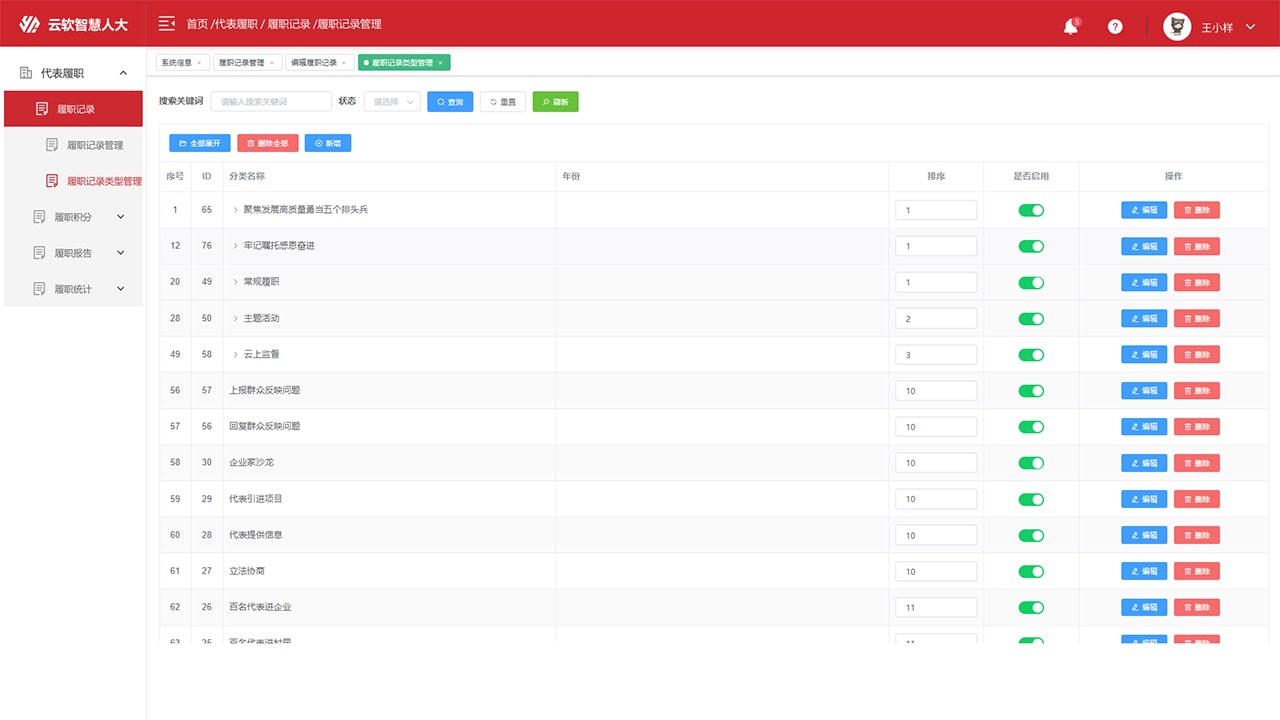
Task: Select 履职记录管理 in the sidebar
Action: (x=95, y=145)
